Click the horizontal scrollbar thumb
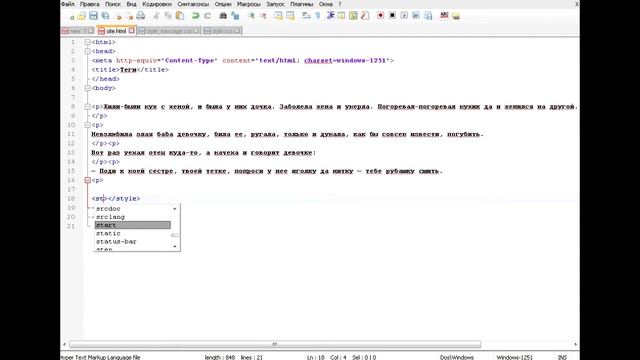The height and width of the screenshot is (360, 640). click(275, 344)
